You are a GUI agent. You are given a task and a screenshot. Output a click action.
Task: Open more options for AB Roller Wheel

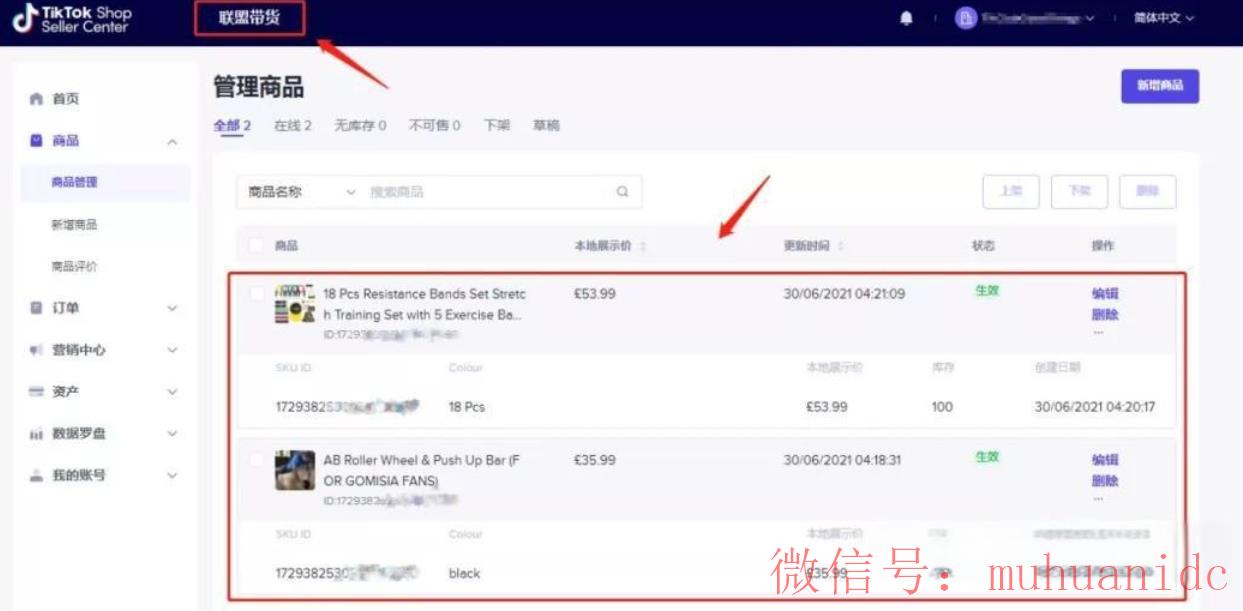(1098, 499)
